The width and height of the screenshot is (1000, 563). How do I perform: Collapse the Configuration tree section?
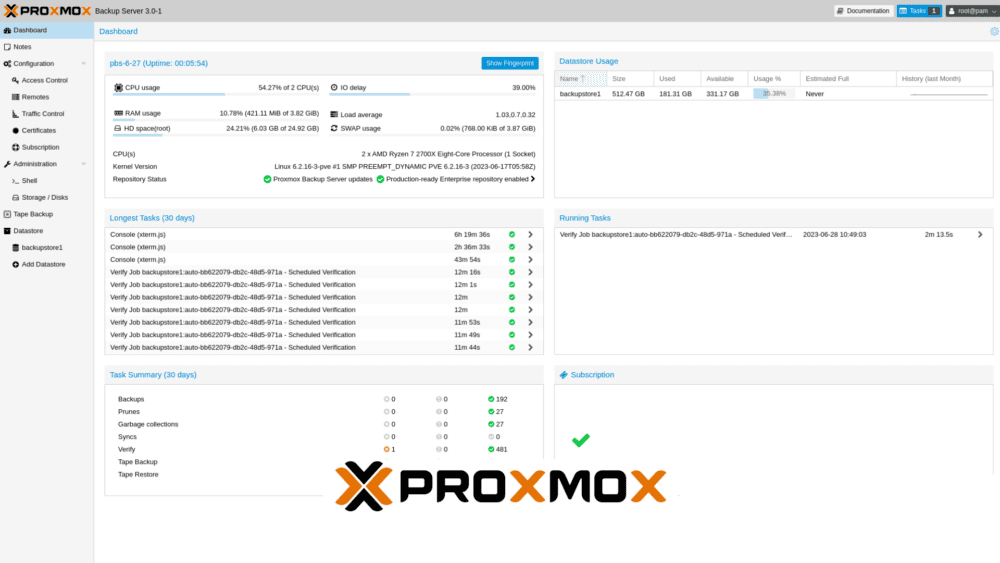point(84,64)
